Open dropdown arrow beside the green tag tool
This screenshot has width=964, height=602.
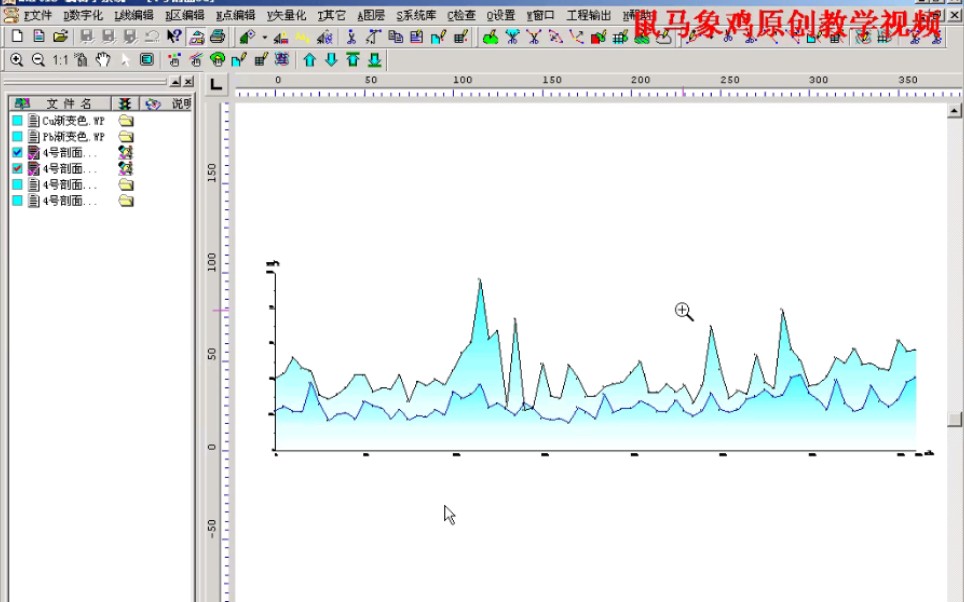(x=264, y=38)
